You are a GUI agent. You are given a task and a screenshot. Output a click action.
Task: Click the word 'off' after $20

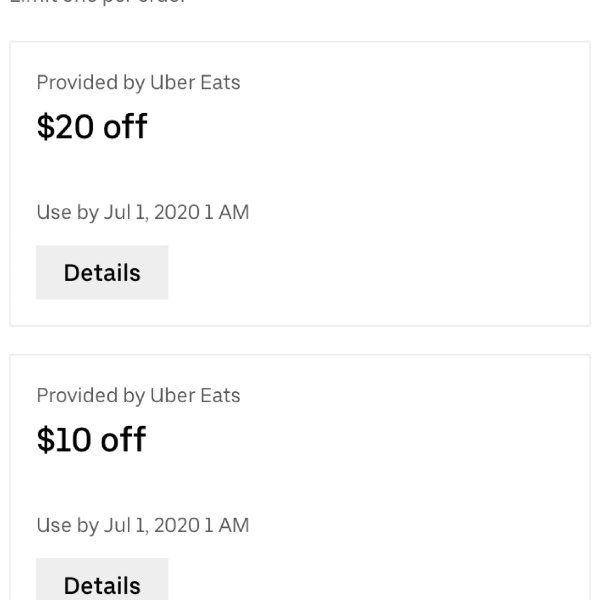click(125, 126)
